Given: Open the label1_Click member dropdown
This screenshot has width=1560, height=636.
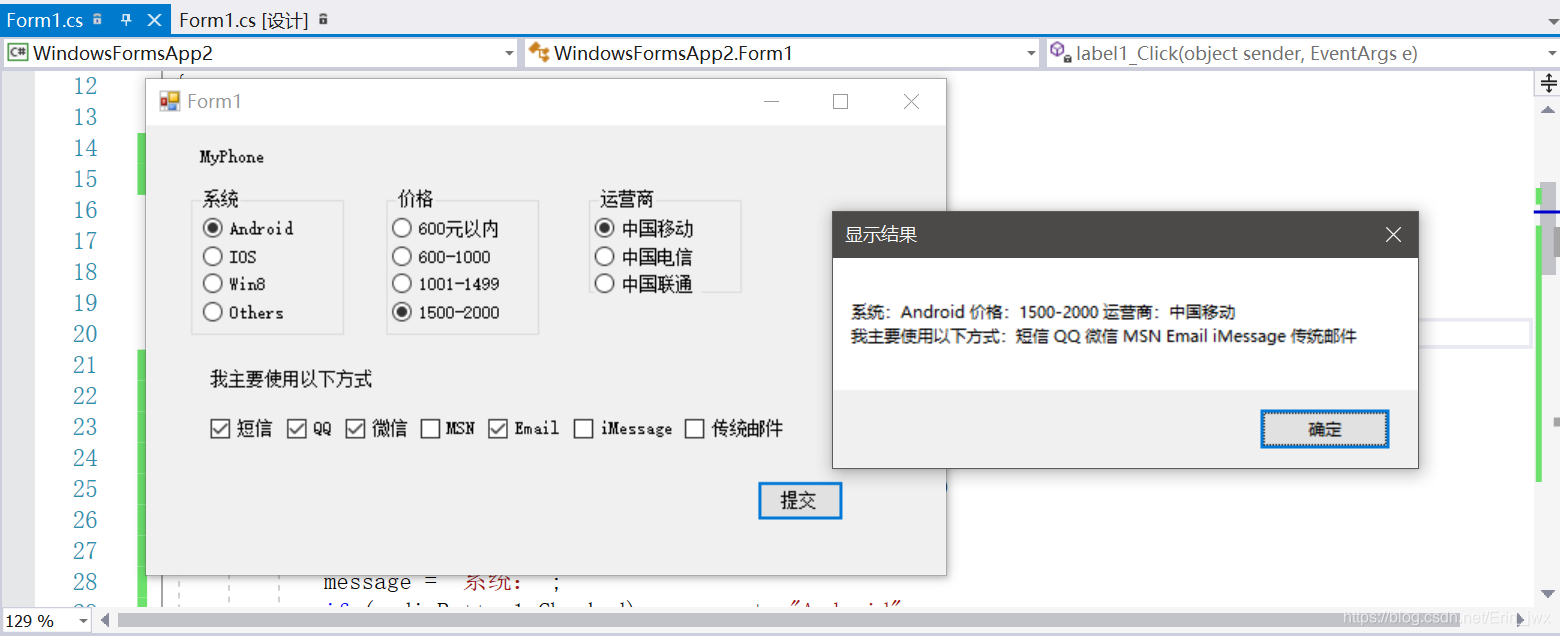Looking at the screenshot, I should [1550, 52].
